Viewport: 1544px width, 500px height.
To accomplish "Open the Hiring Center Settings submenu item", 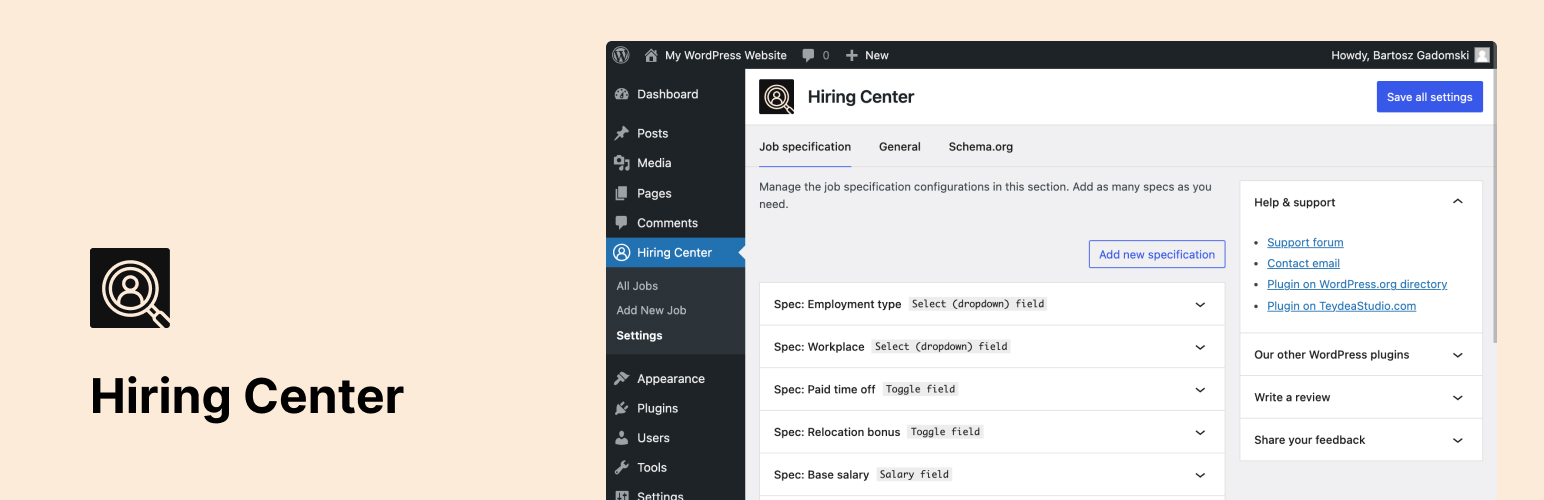I will tap(639, 336).
